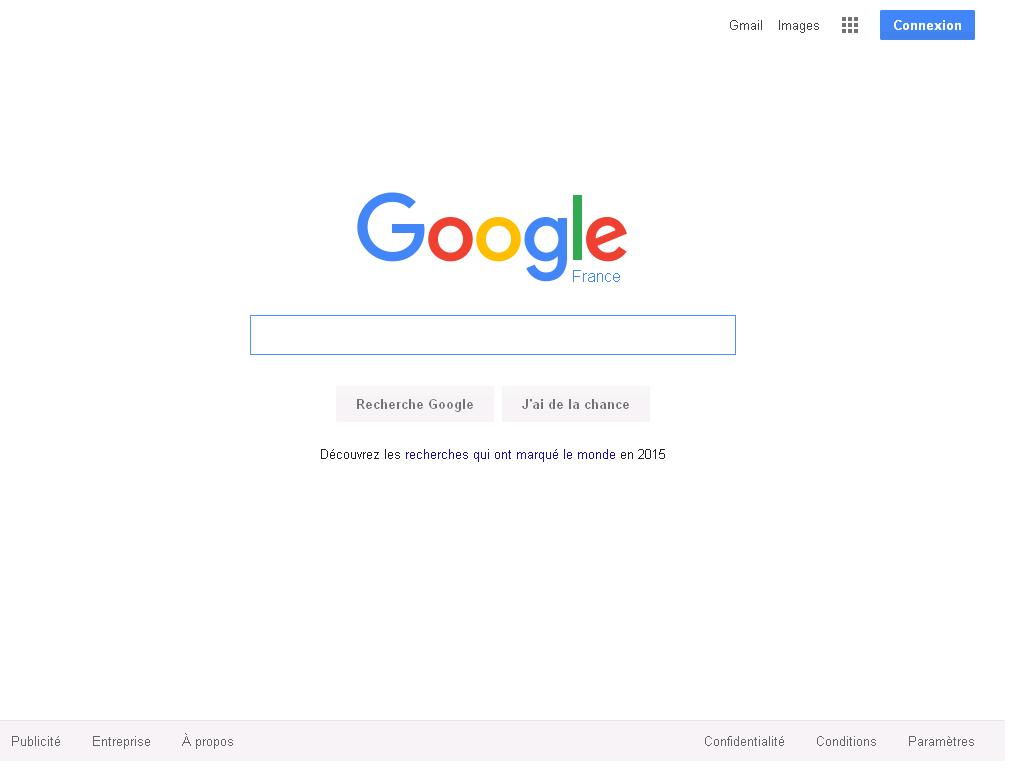The height and width of the screenshot is (768, 1024).
Task: Open the Confidentialité footer link
Action: [744, 741]
